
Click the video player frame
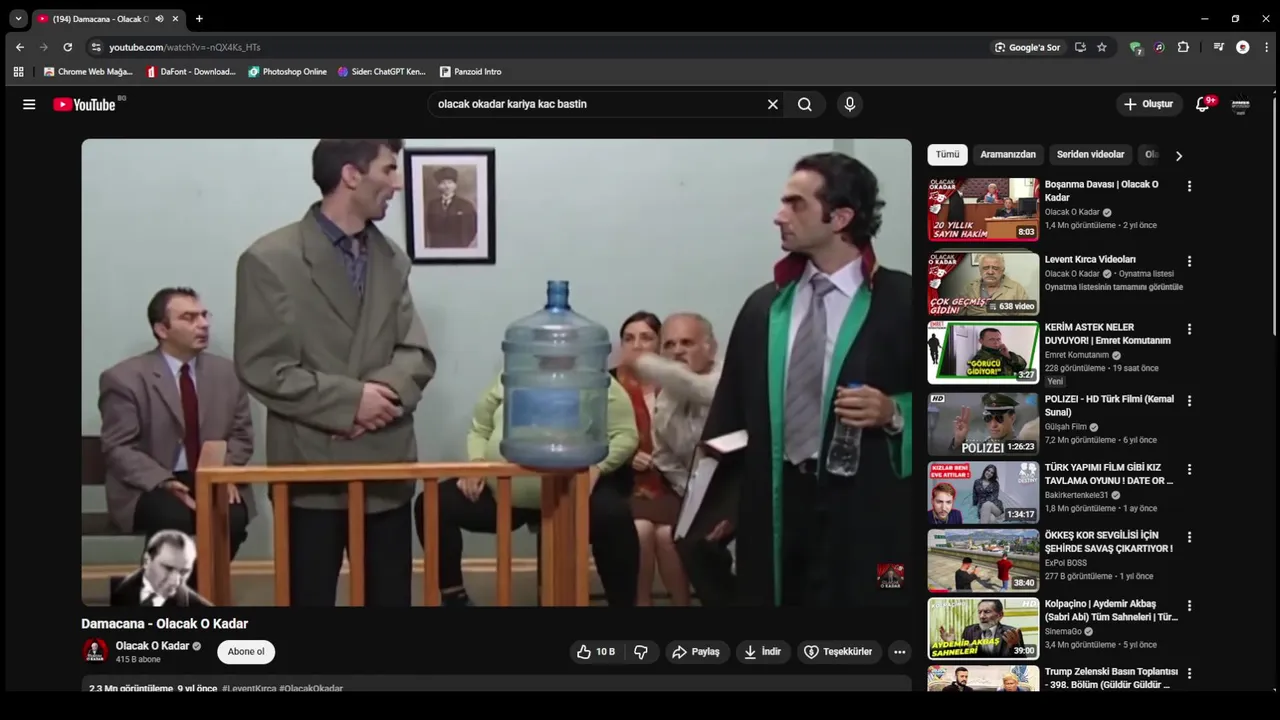click(x=496, y=372)
